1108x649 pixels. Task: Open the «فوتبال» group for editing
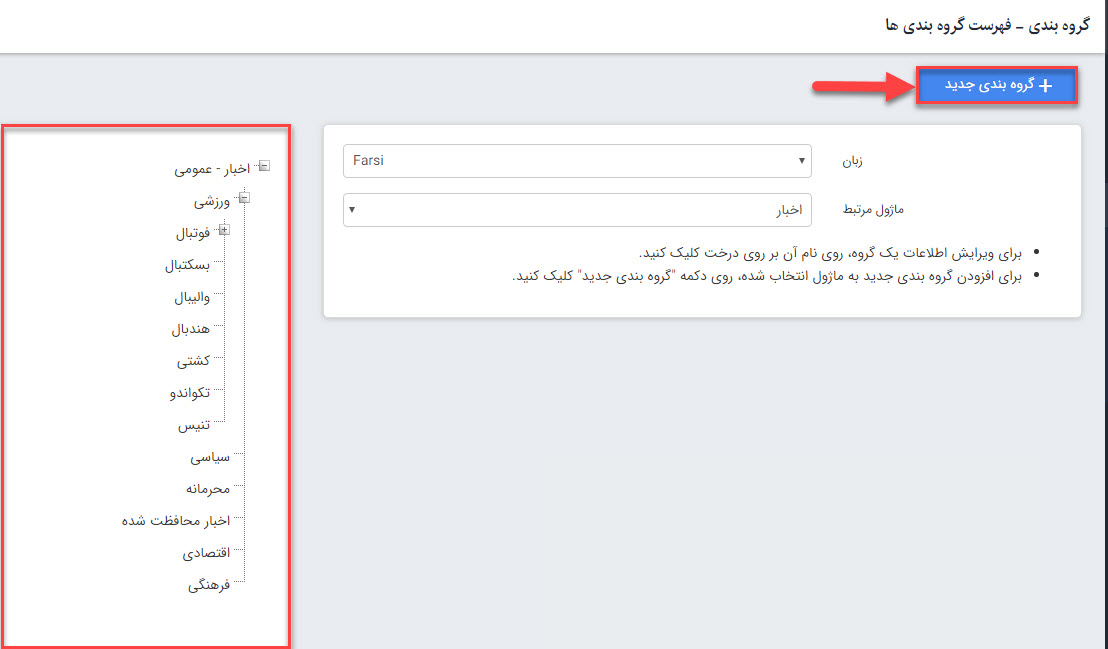(192, 234)
